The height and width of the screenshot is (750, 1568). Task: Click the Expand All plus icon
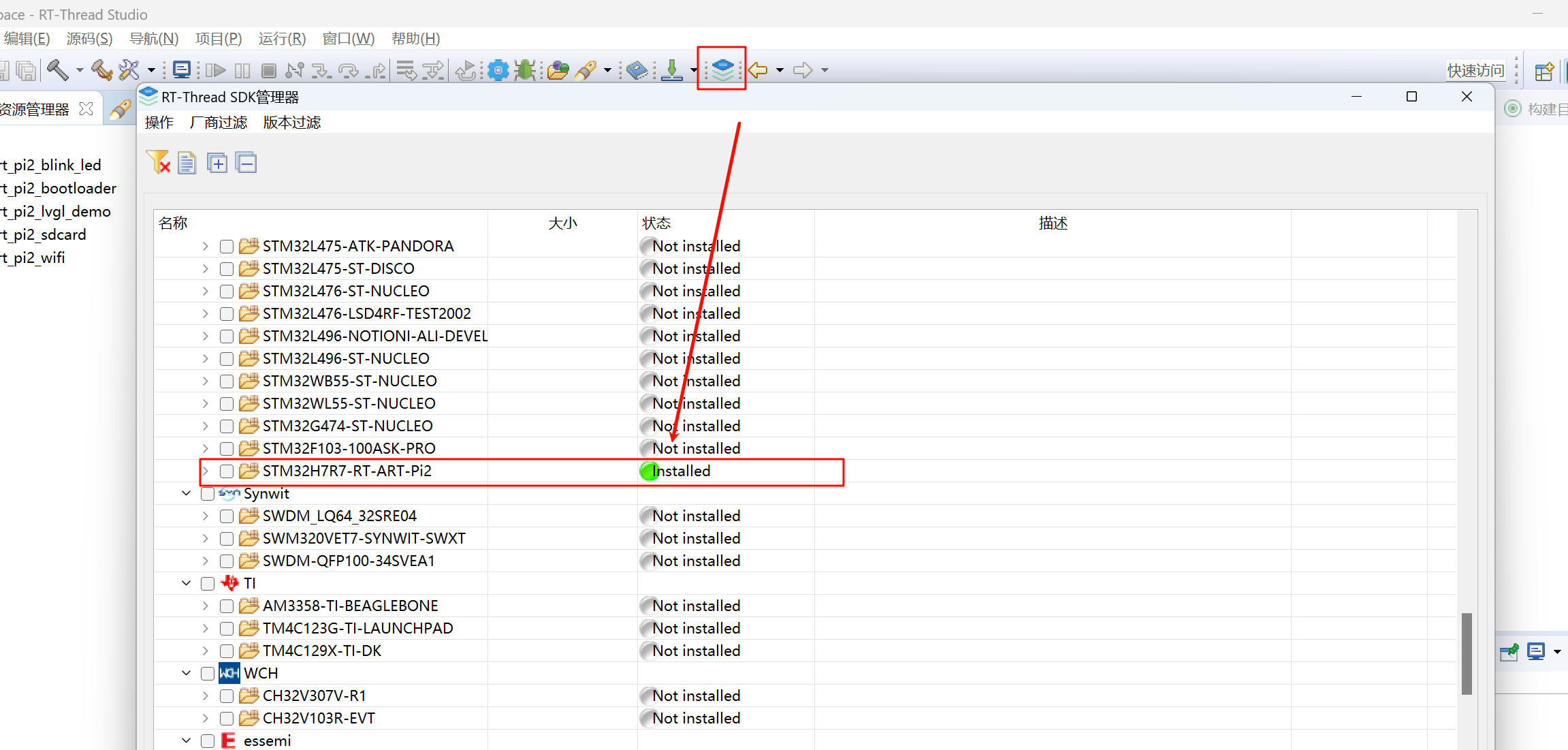click(x=217, y=163)
